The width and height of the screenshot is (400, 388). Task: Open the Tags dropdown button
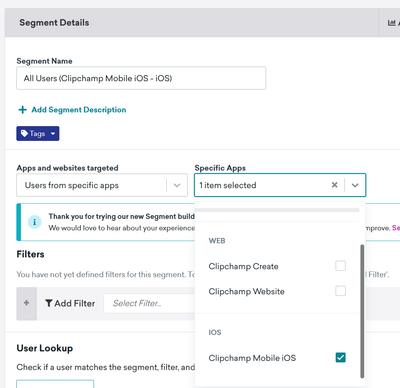[38, 134]
